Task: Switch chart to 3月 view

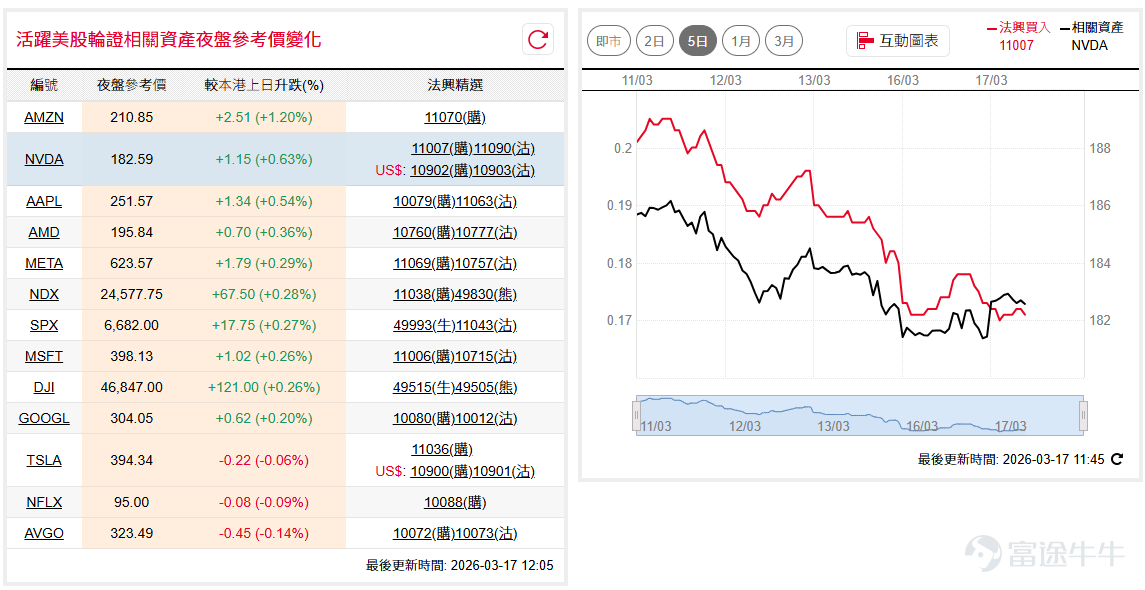Action: click(784, 41)
